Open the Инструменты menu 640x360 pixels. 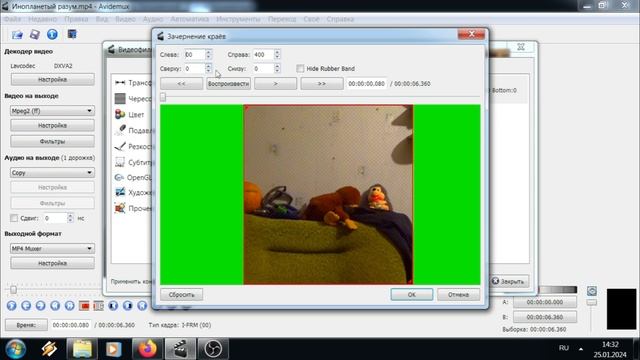238,19
